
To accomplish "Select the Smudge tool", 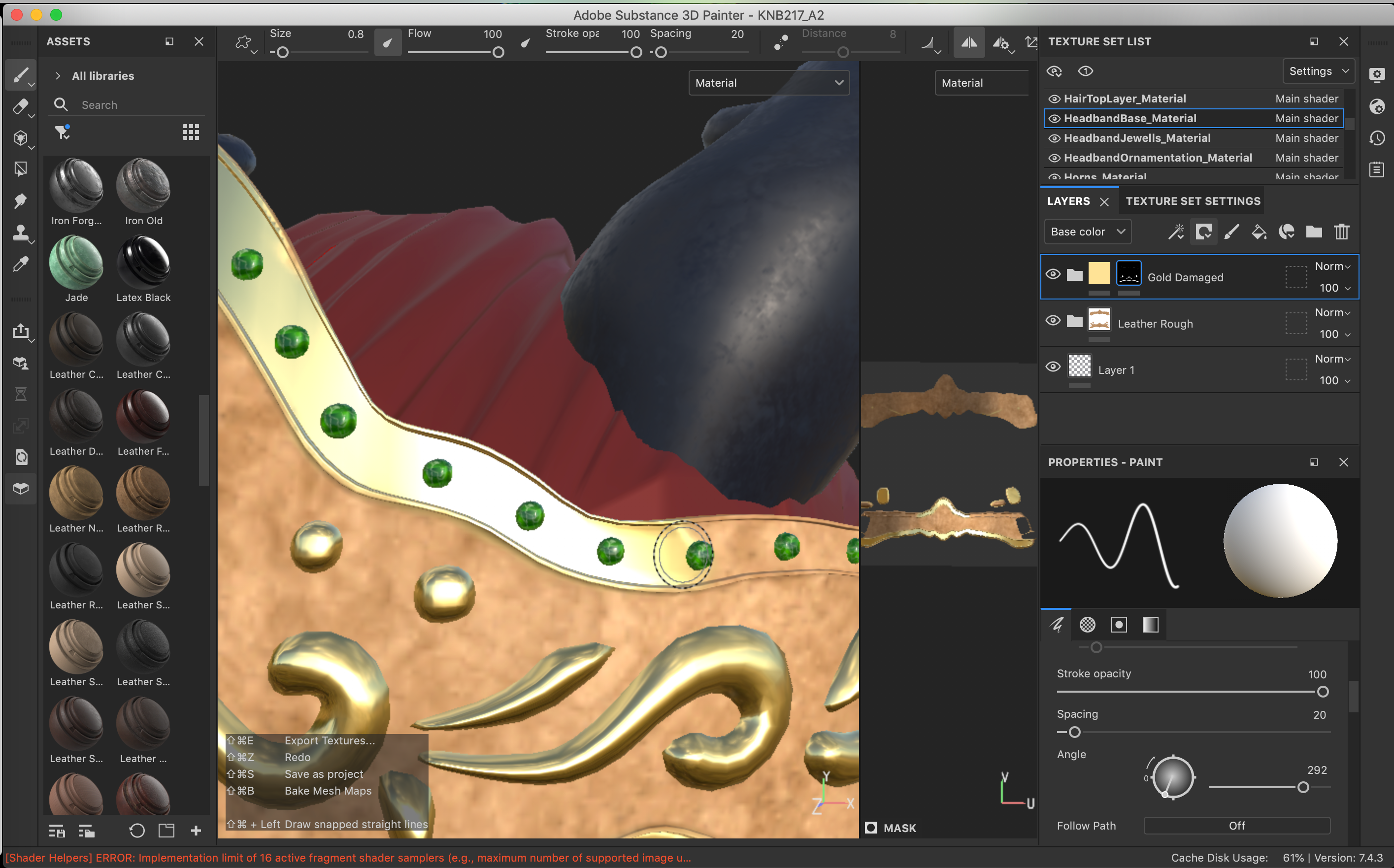I will (20, 200).
